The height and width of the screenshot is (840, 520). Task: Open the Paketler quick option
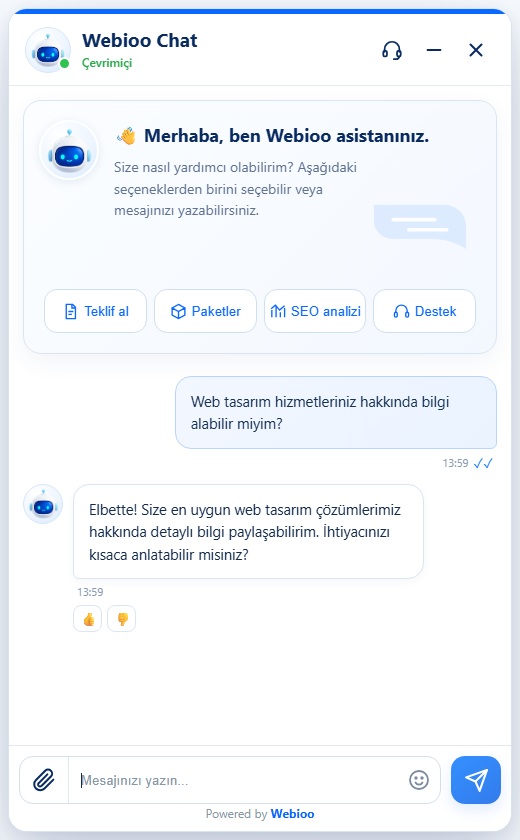[205, 311]
